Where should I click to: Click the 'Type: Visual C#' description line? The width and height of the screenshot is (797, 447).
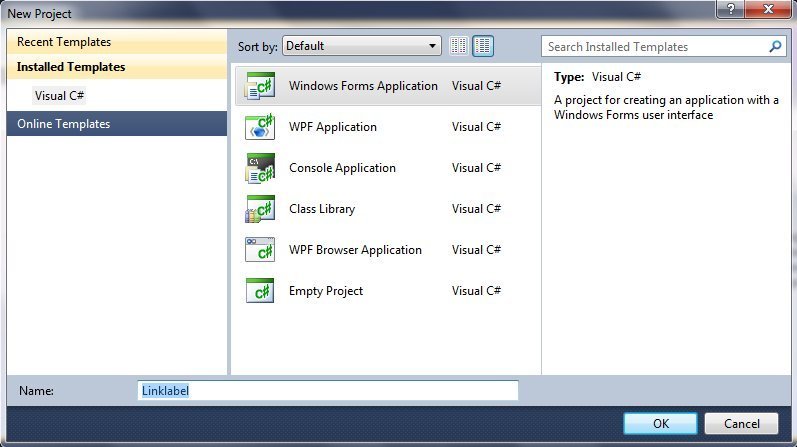point(597,77)
